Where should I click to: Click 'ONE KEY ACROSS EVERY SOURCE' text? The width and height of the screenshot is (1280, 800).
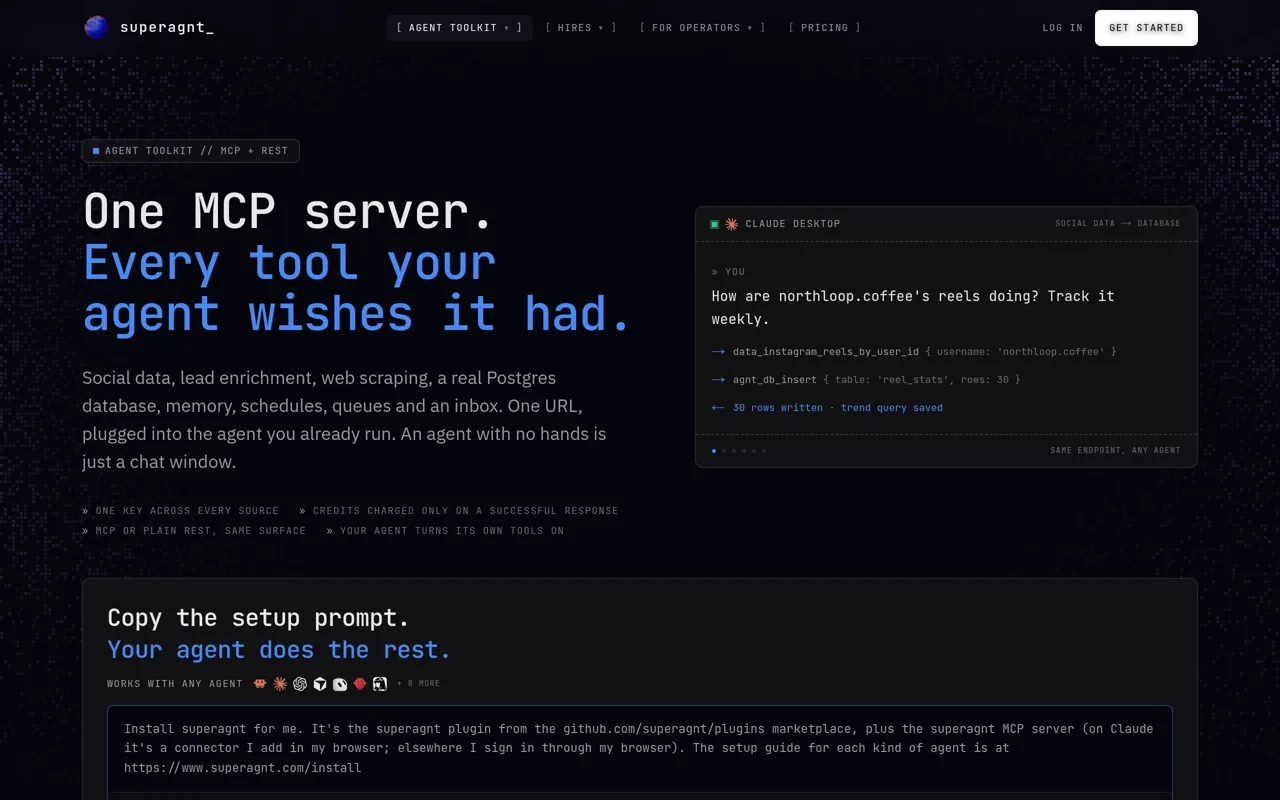tap(187, 511)
